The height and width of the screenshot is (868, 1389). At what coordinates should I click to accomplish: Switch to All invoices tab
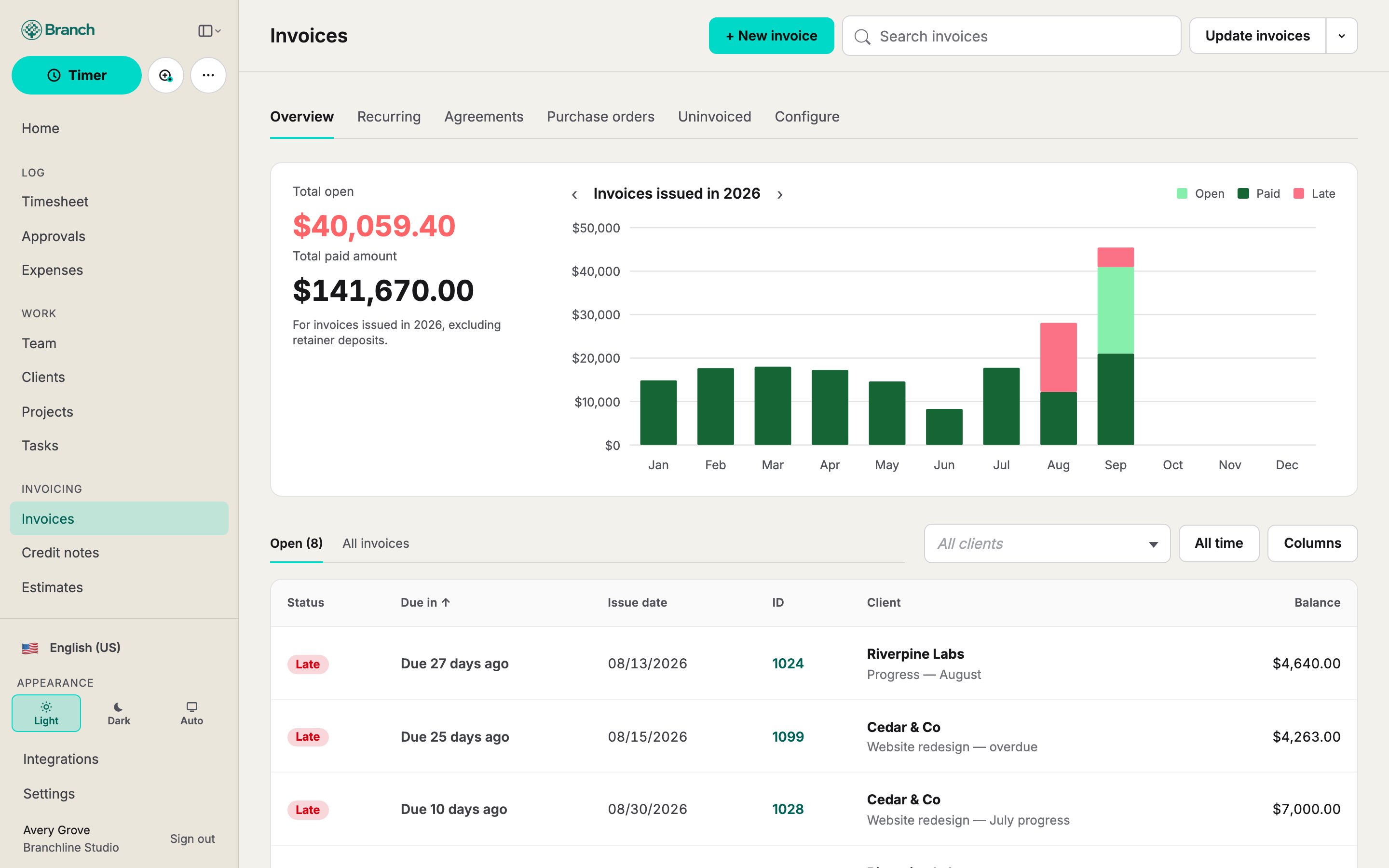click(375, 543)
